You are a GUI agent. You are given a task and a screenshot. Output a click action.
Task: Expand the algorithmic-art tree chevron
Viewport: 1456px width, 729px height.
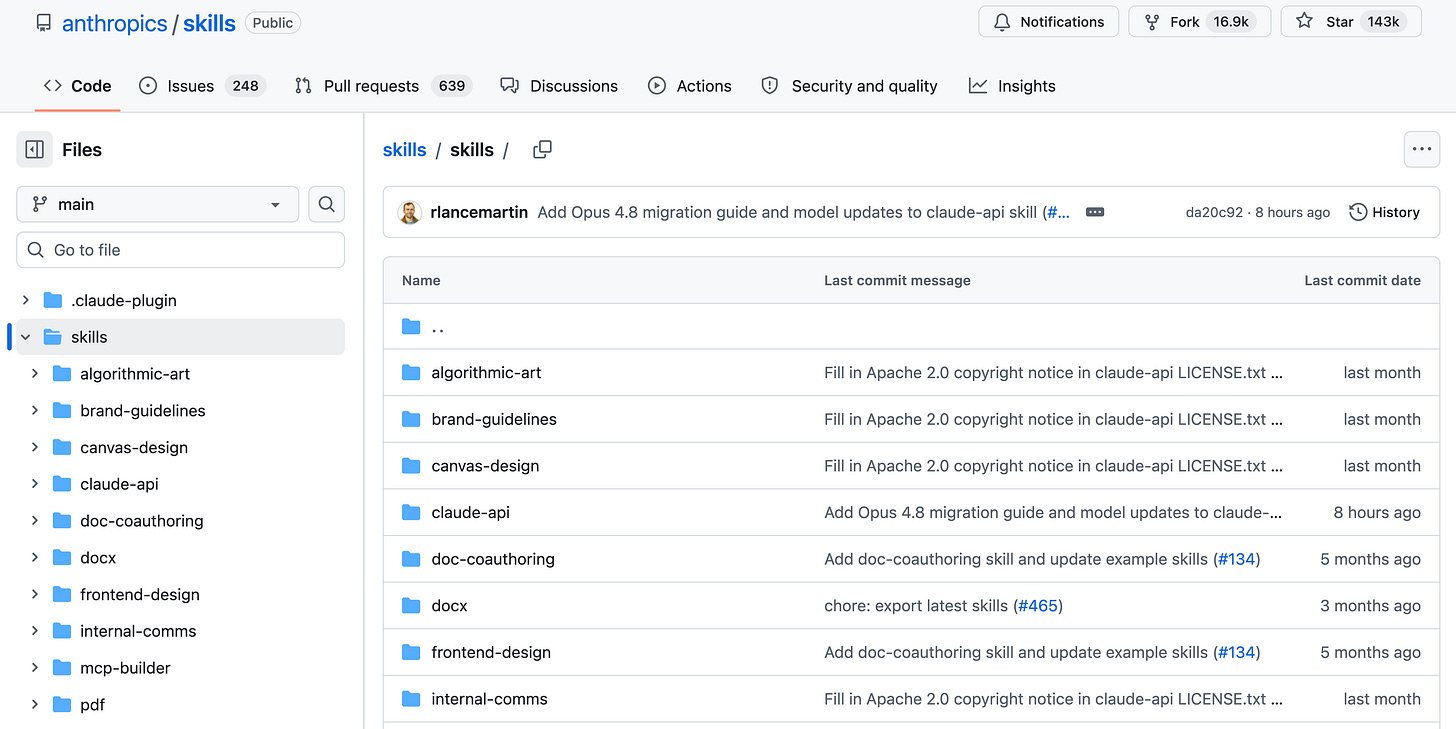pyautogui.click(x=35, y=374)
